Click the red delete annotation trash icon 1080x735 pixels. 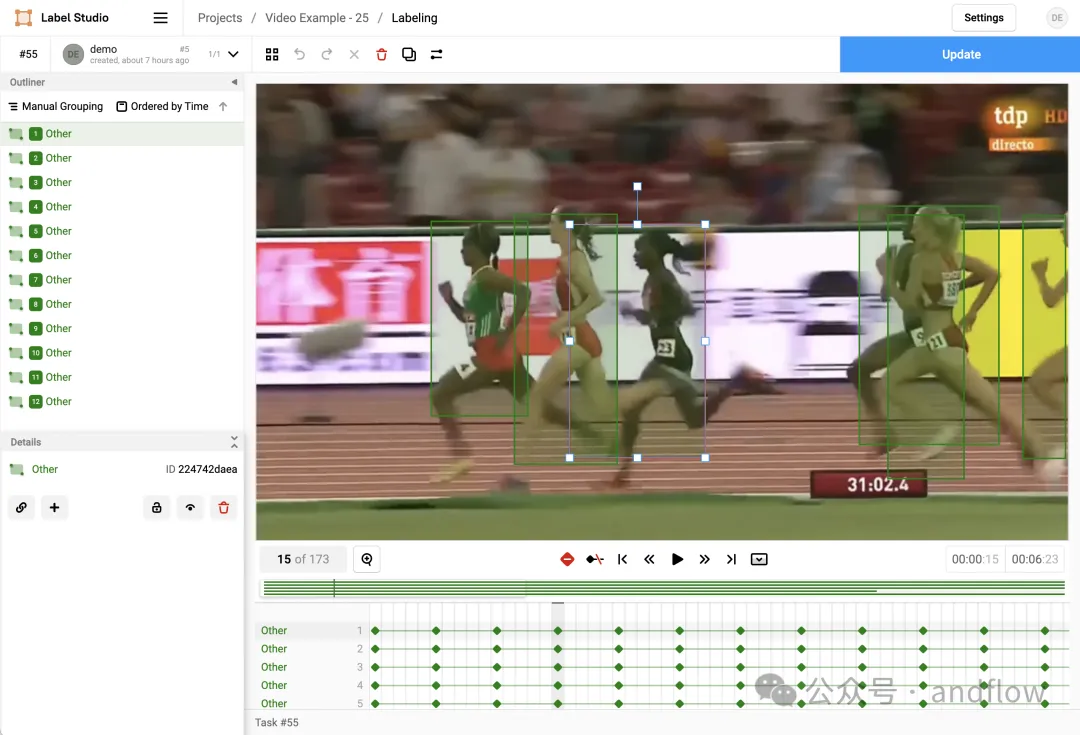pos(382,54)
